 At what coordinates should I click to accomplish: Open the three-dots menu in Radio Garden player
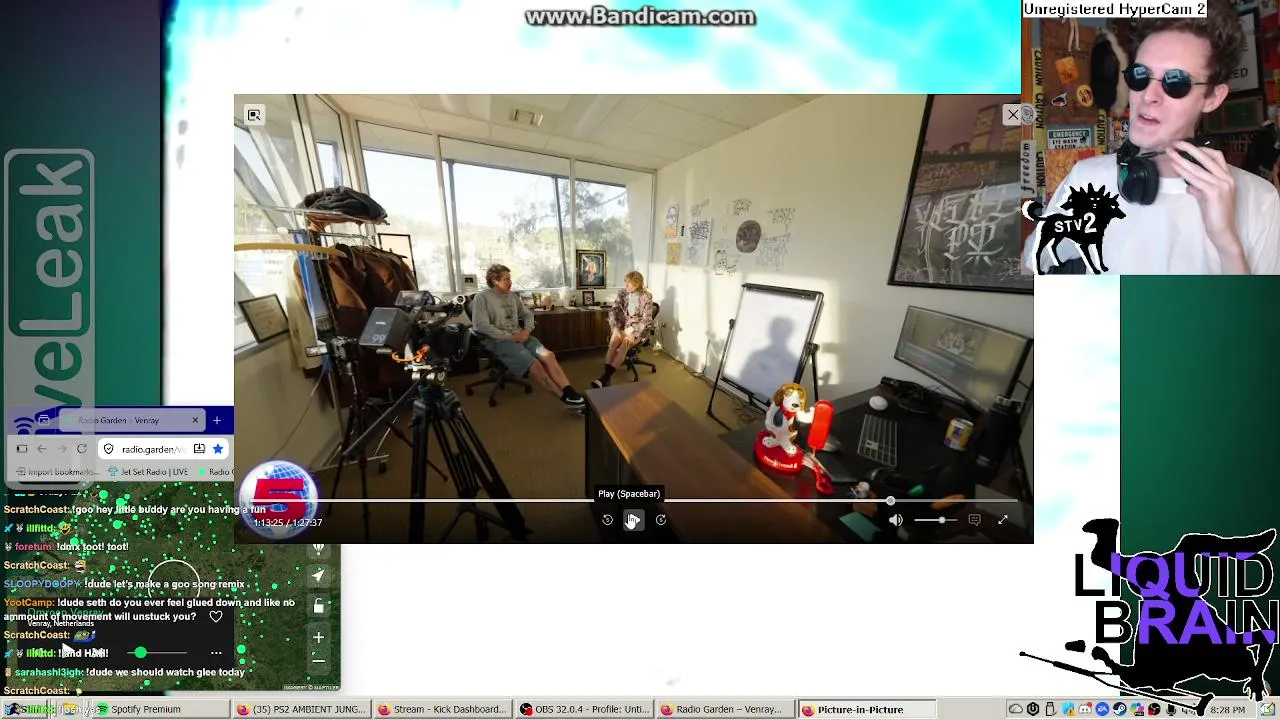[216, 653]
